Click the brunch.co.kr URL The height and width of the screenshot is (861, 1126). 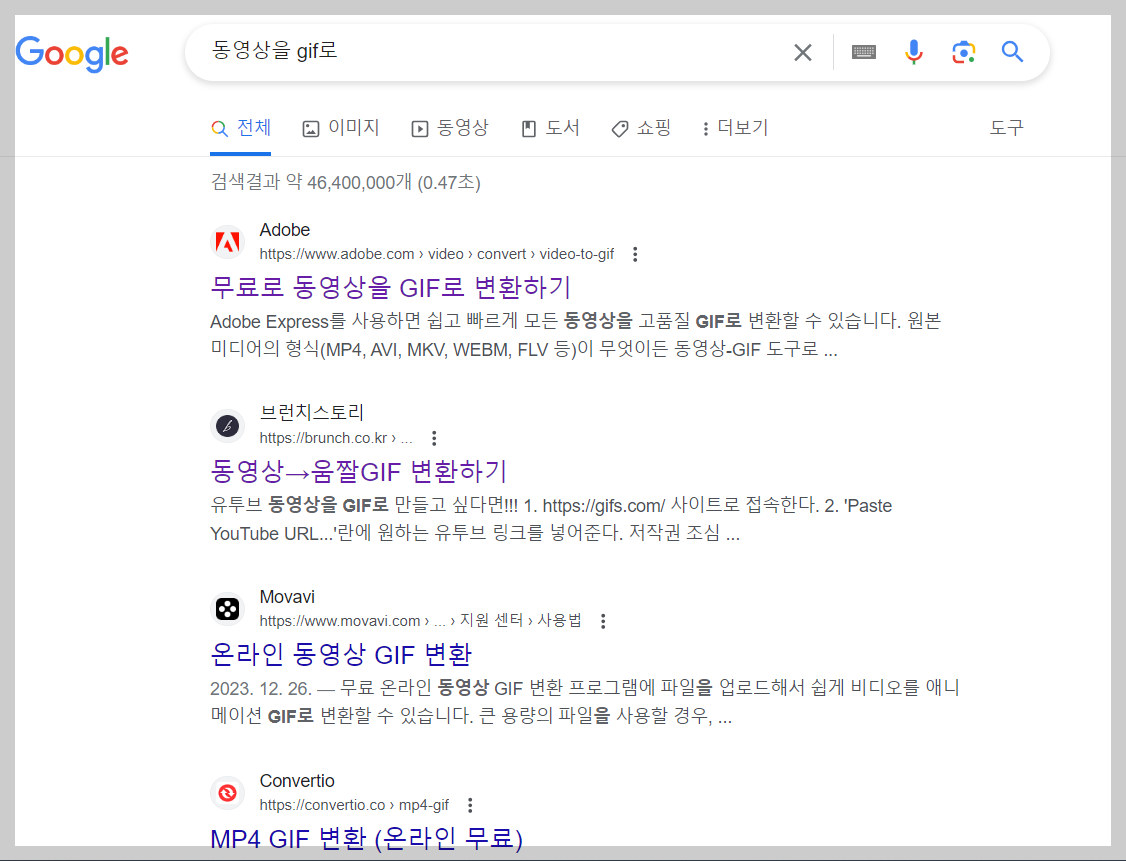335,438
